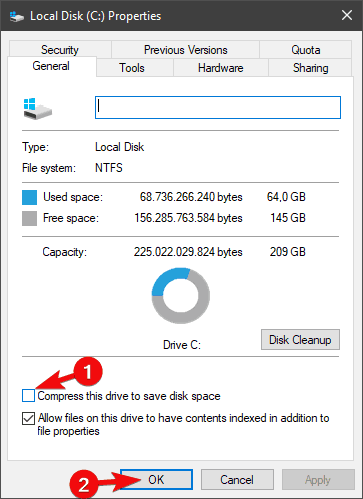Switch to the Previous Versions tab

(x=186, y=50)
